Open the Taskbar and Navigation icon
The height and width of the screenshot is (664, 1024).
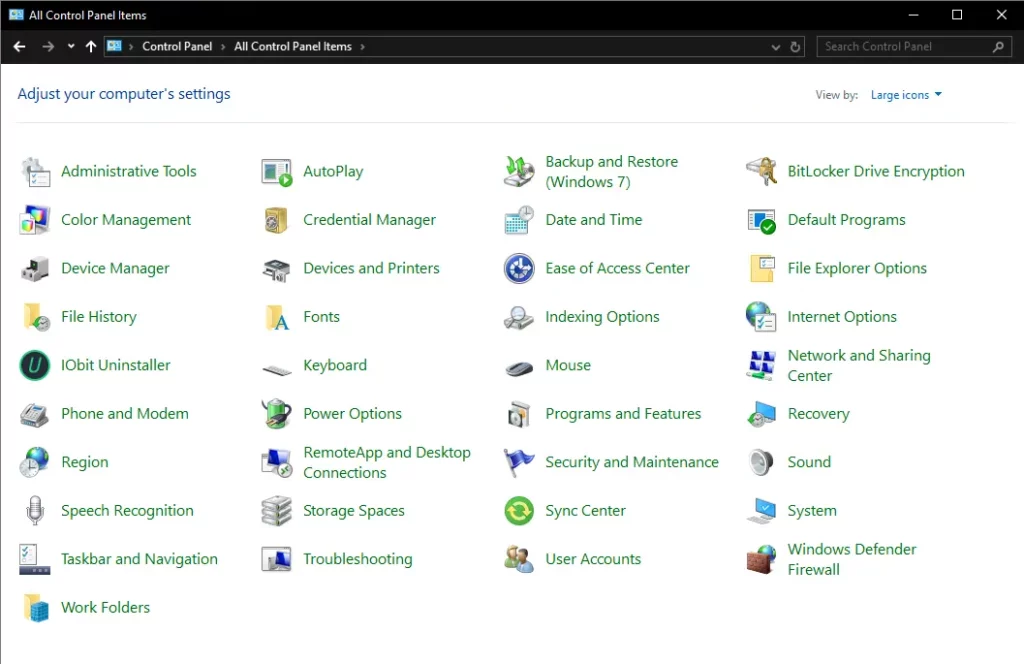[35, 559]
